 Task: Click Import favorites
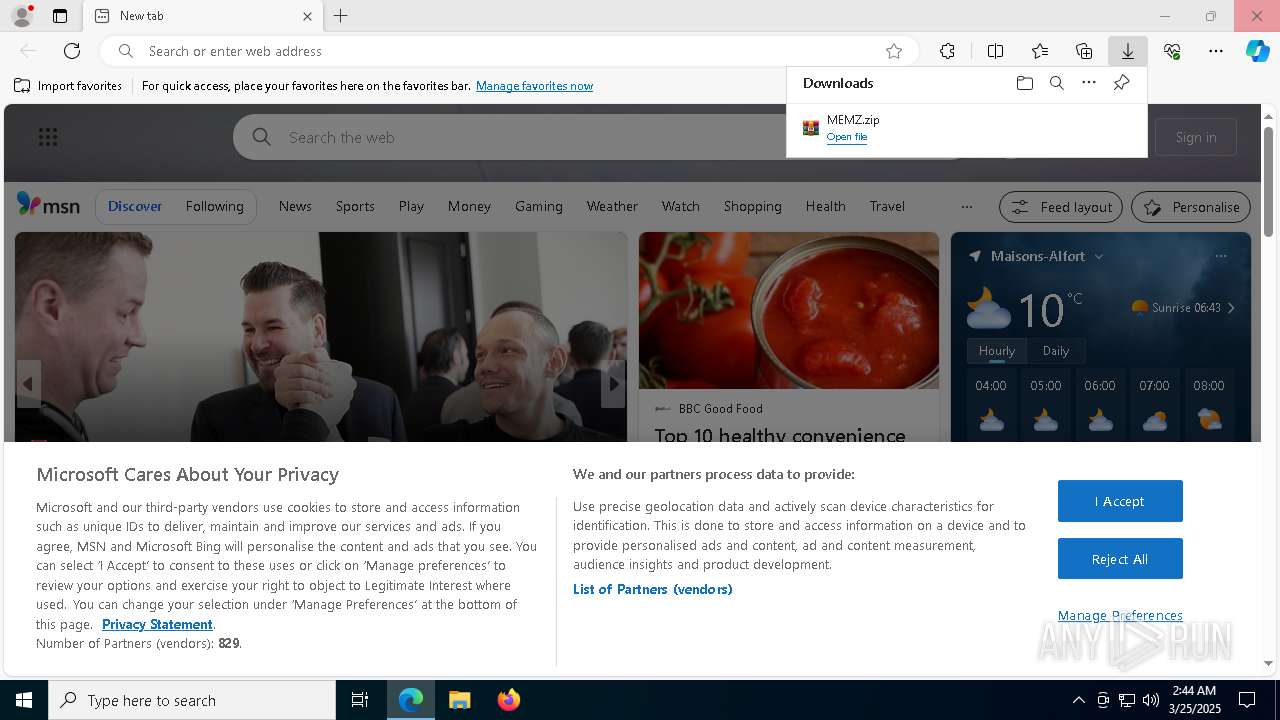68,86
